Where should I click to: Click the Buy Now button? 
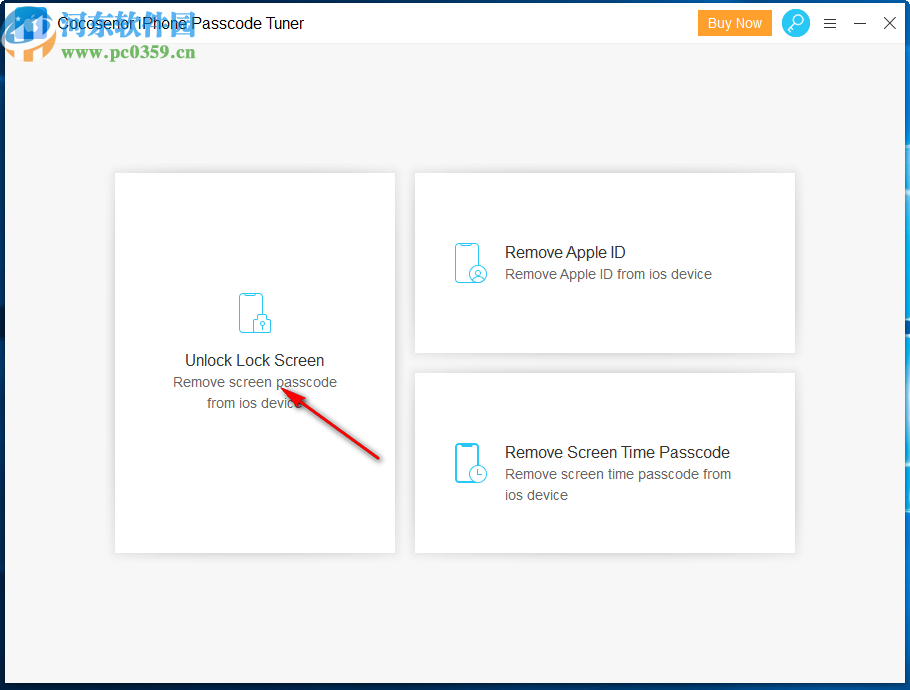tap(734, 23)
